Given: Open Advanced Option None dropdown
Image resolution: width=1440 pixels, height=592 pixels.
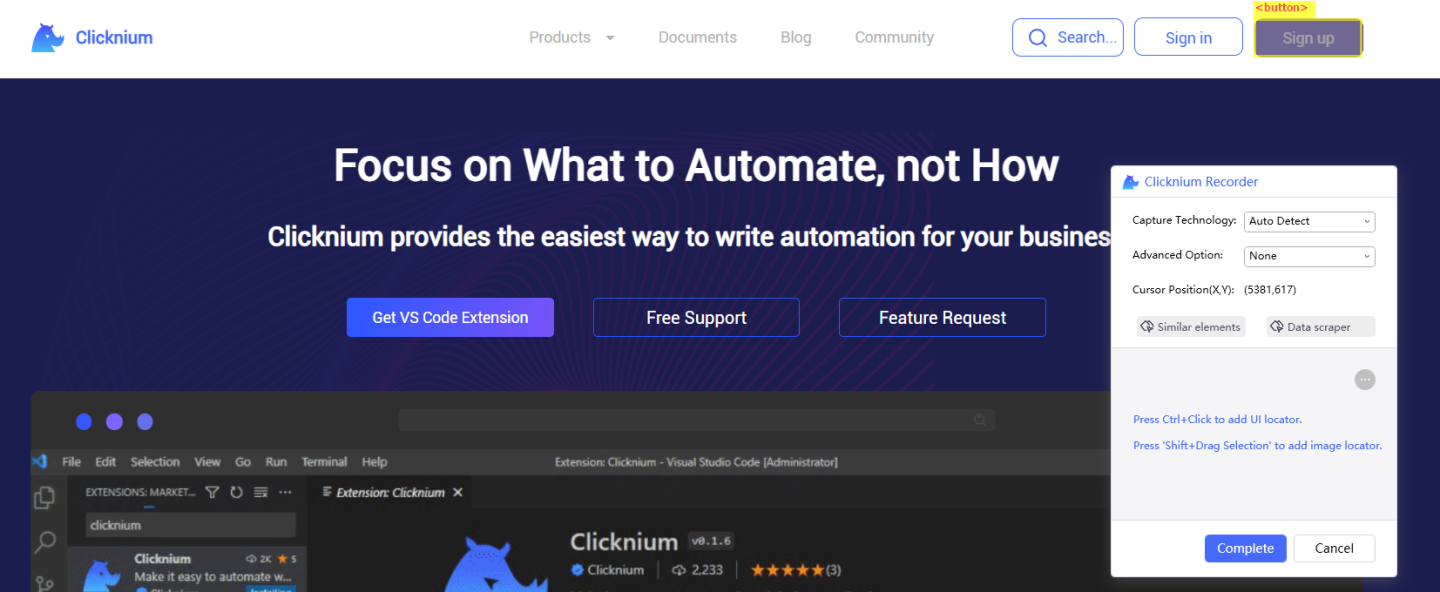Looking at the screenshot, I should tap(1310, 256).
